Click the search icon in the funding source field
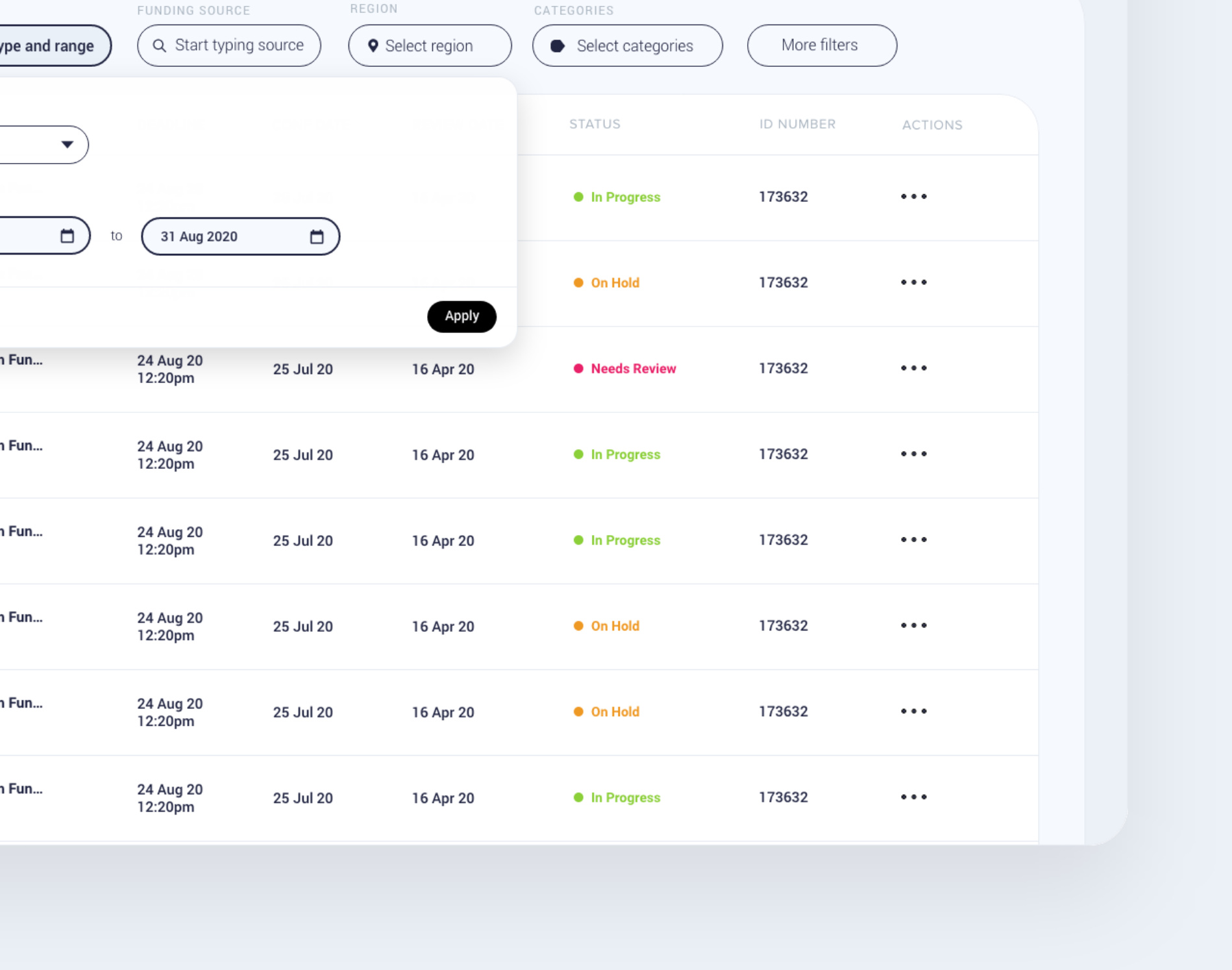 (x=160, y=45)
